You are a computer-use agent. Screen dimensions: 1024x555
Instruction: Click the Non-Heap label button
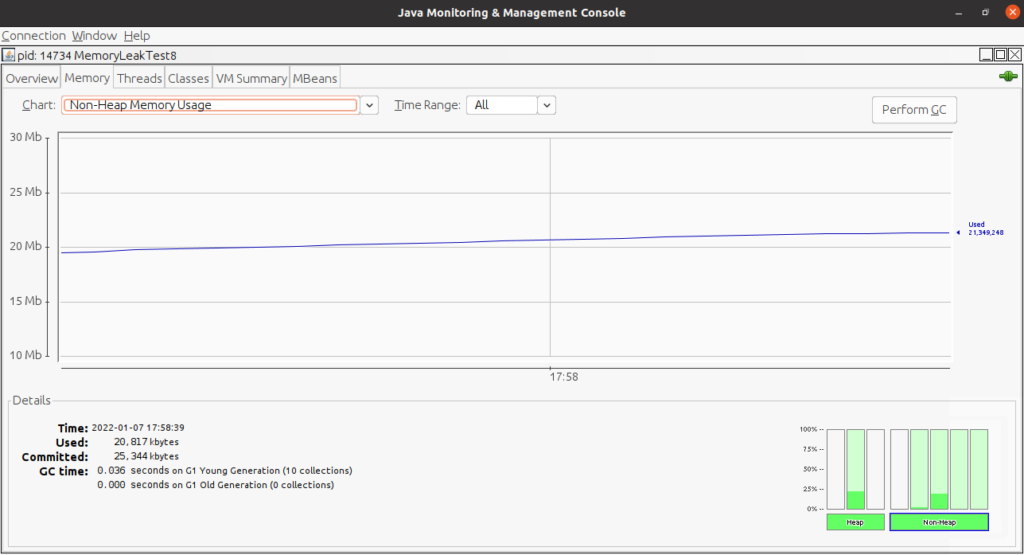[938, 522]
